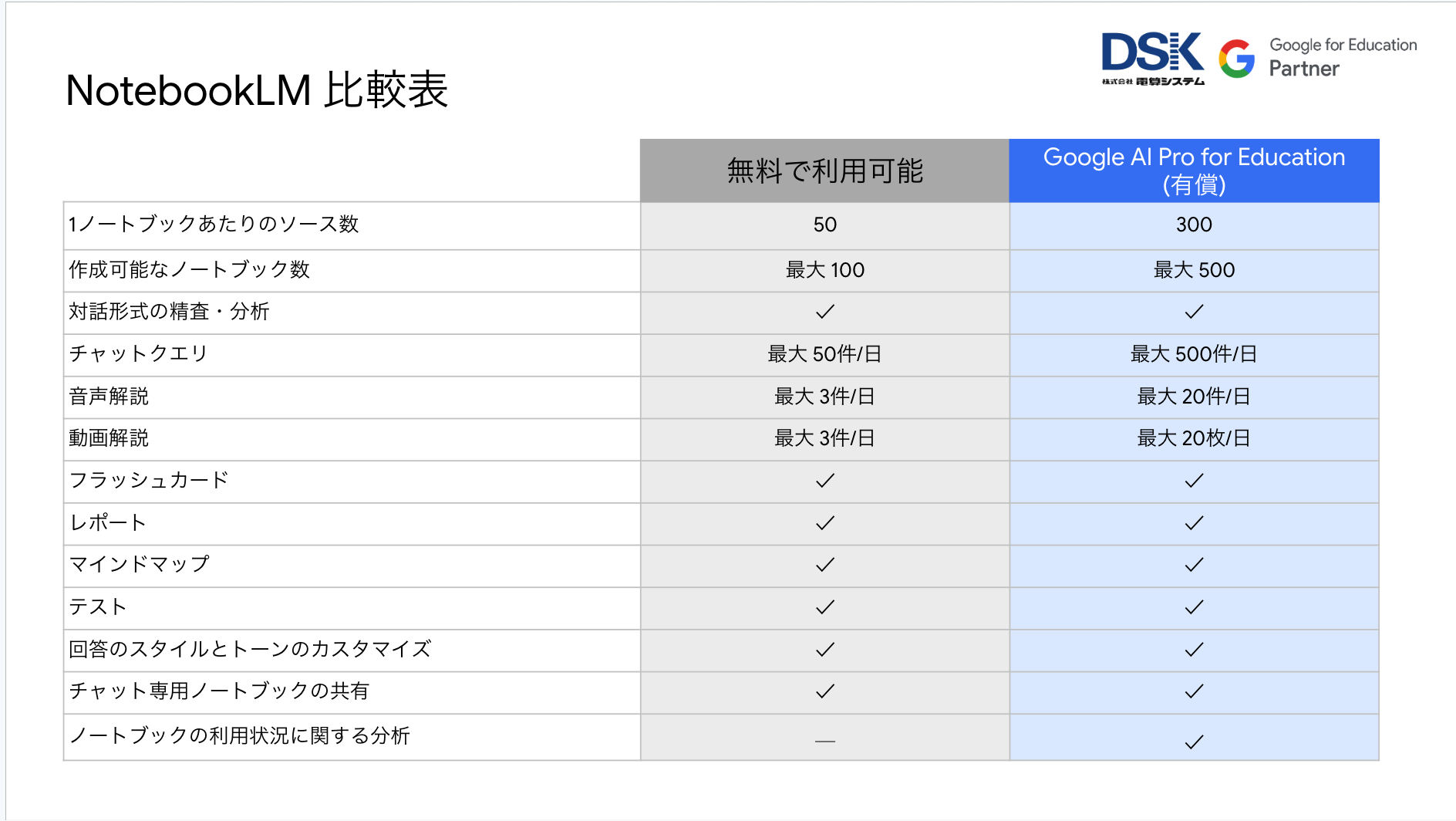Select the 無料で利用可能 column header

click(824, 171)
